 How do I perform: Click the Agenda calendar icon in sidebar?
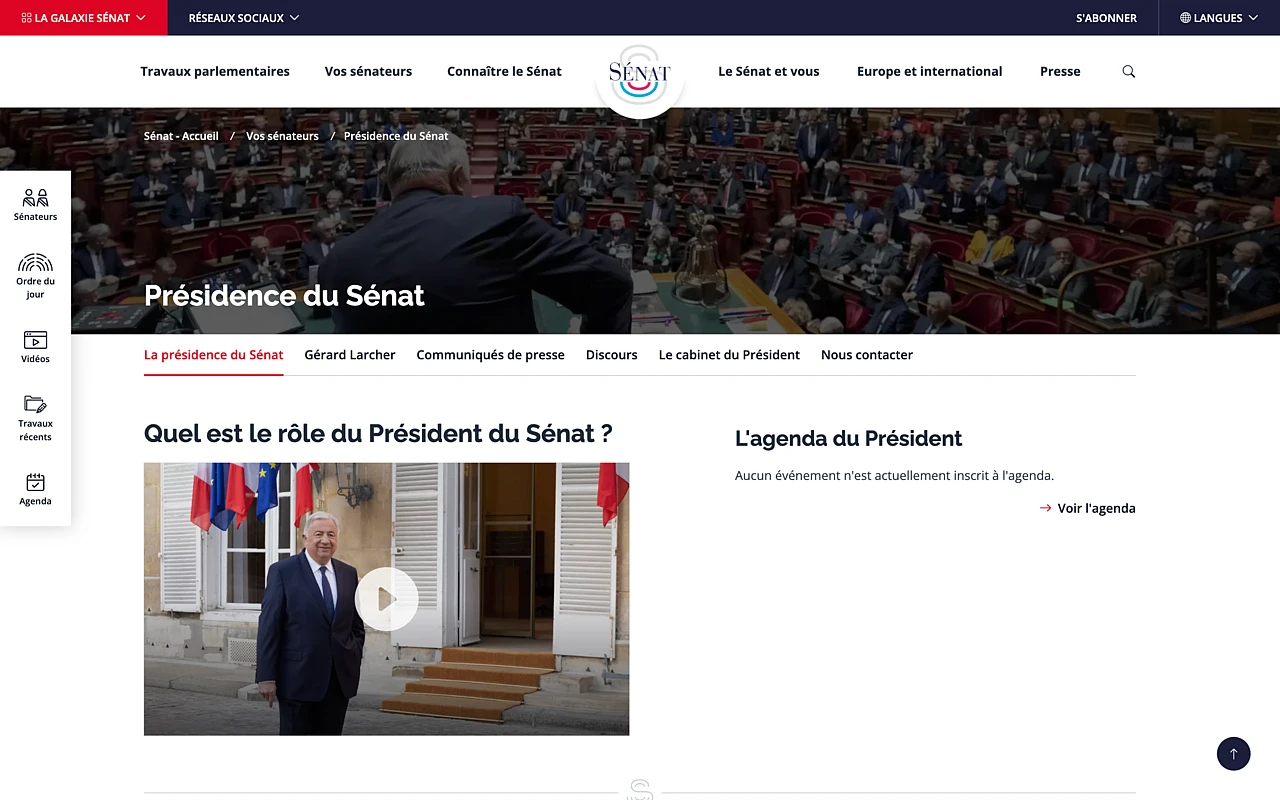pyautogui.click(x=35, y=482)
